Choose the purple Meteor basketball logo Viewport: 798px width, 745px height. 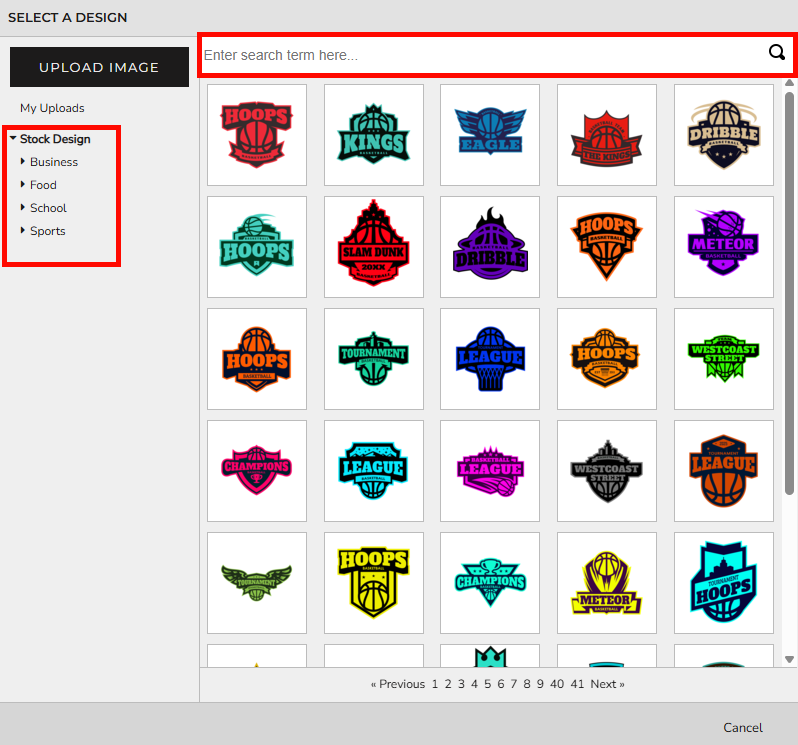[723, 246]
